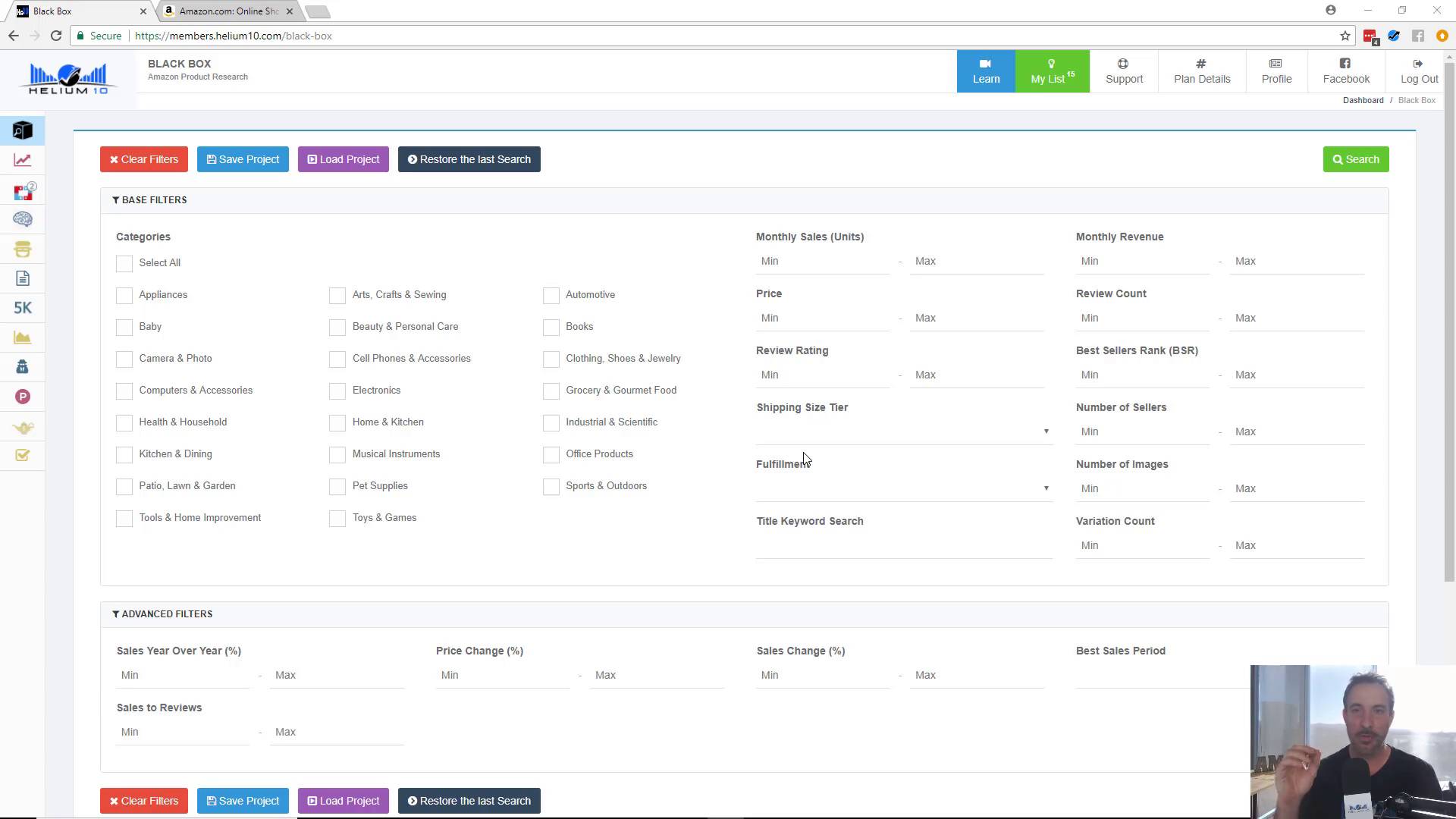The height and width of the screenshot is (819, 1456).
Task: Bookmark this page with the star icon
Action: point(1345,36)
